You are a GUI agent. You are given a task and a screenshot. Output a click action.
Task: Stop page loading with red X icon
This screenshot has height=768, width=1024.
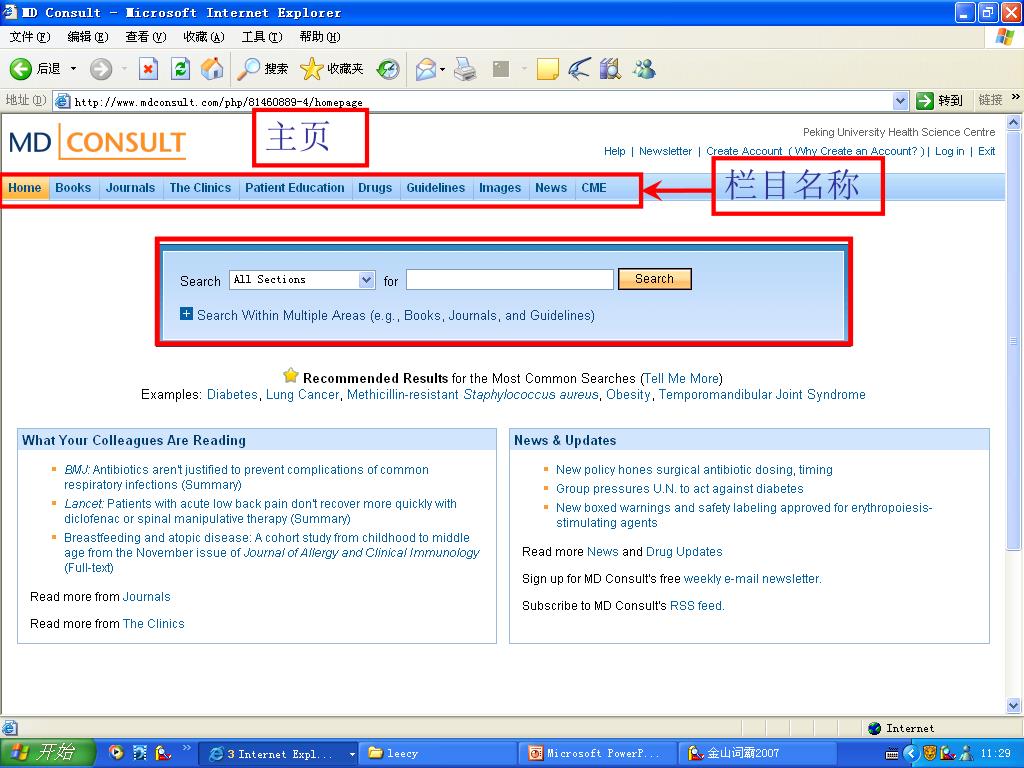149,69
